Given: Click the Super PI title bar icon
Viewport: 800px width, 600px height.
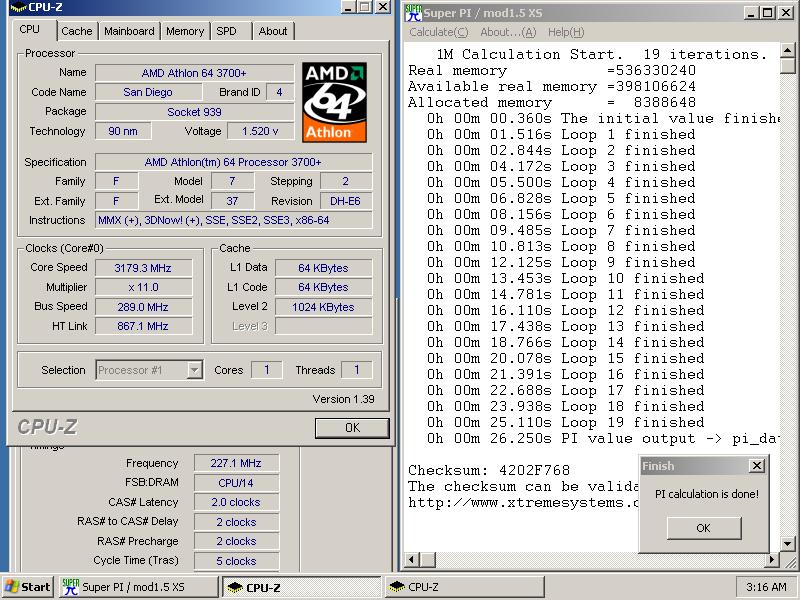Looking at the screenshot, I should (413, 13).
